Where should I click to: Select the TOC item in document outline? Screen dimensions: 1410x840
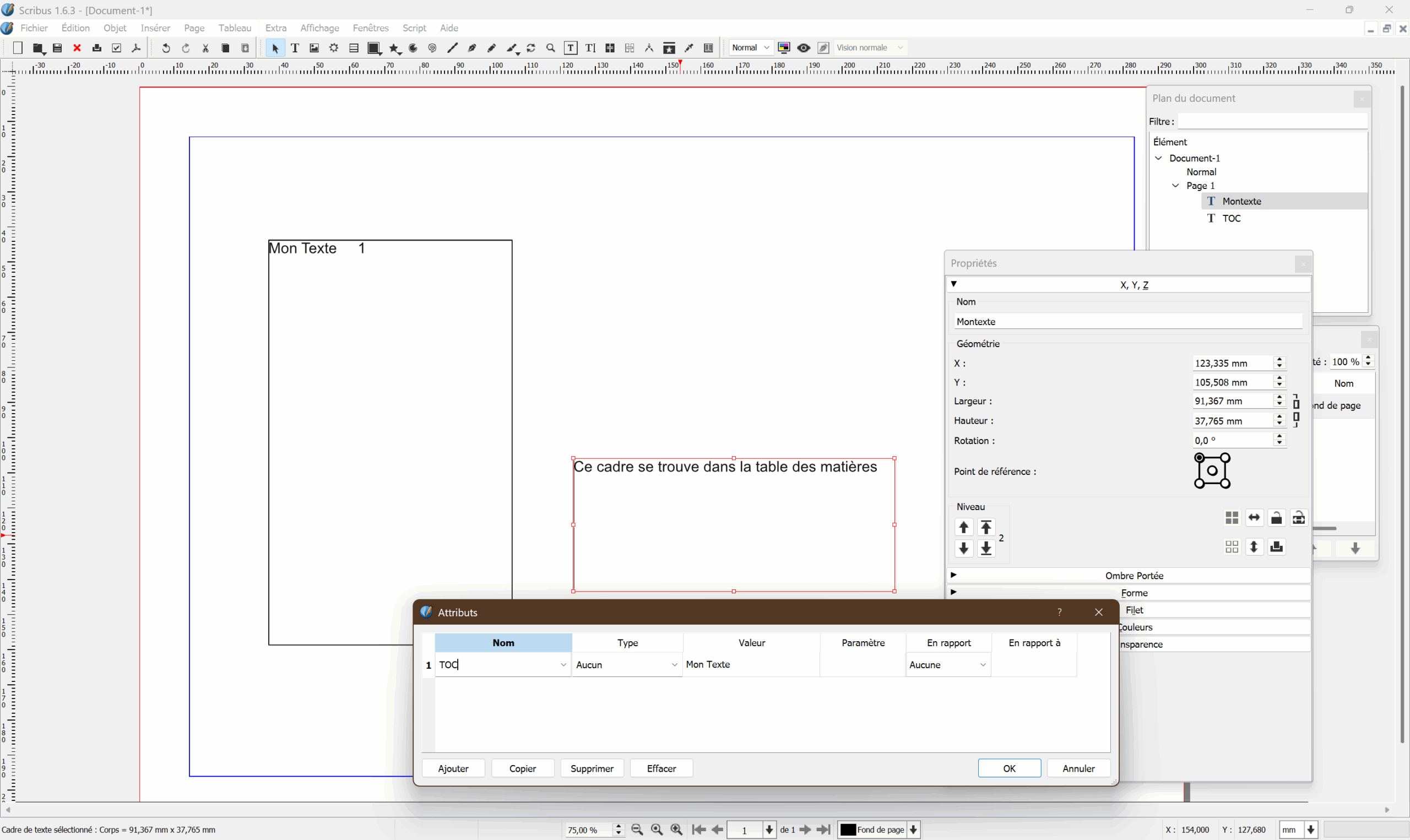(x=1231, y=219)
